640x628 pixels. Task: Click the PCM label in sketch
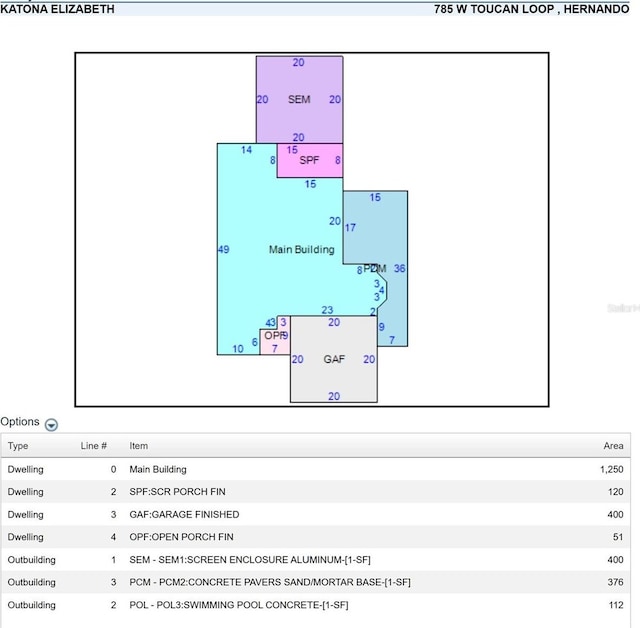375,269
